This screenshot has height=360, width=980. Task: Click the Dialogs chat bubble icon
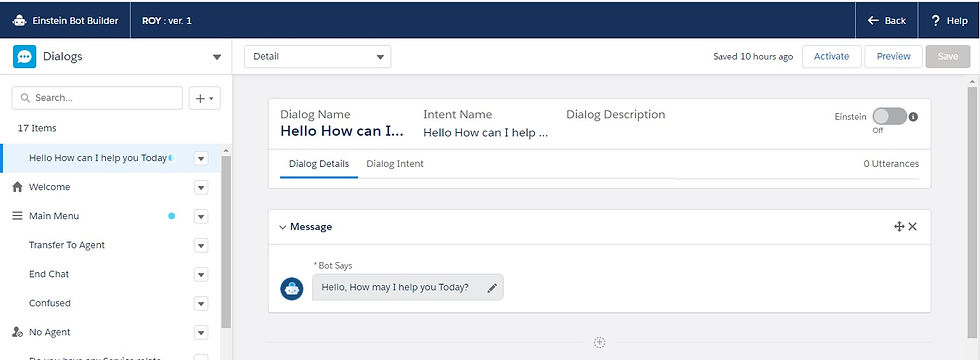coord(24,57)
